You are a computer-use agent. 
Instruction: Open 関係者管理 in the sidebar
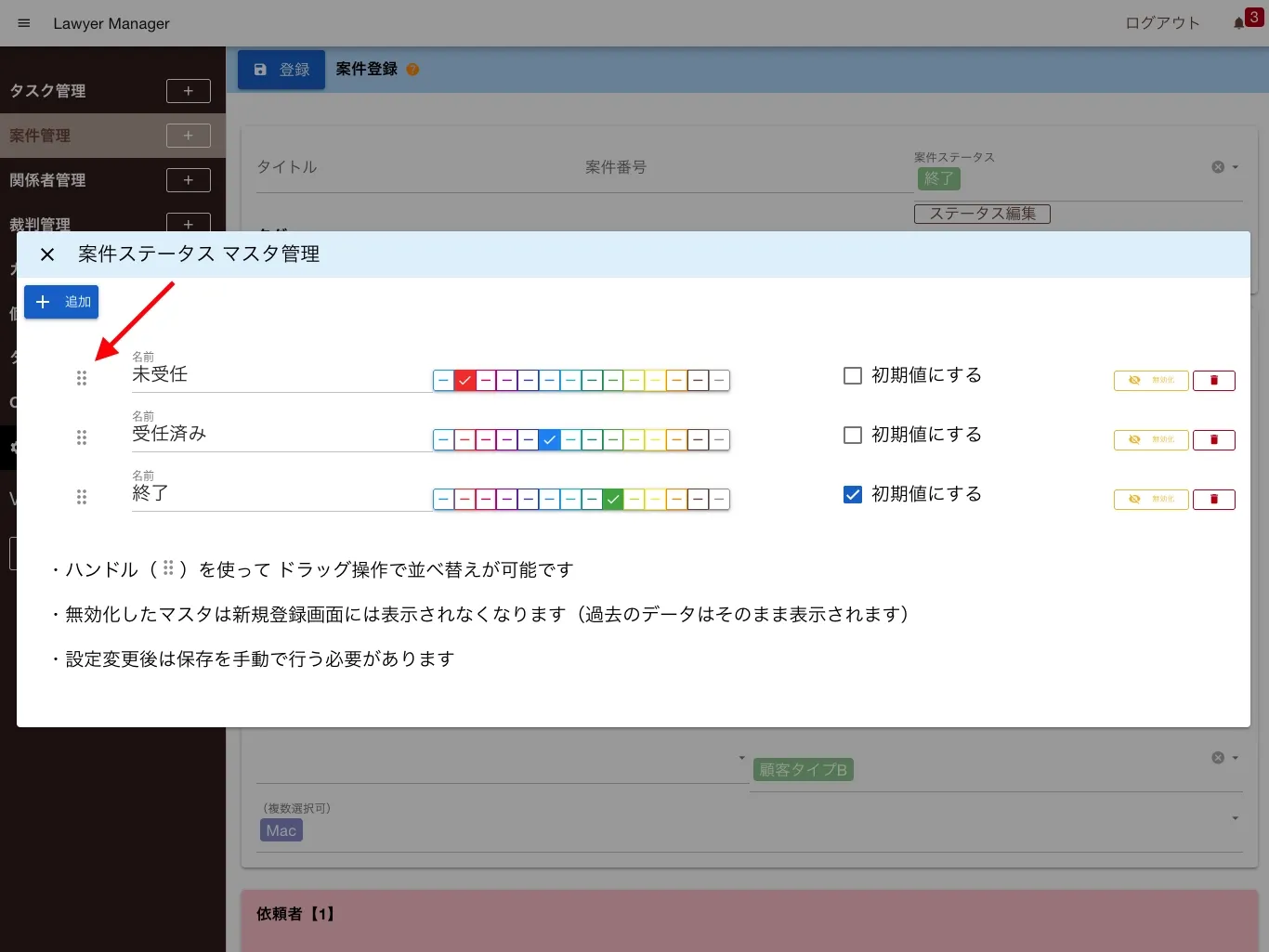click(48, 180)
